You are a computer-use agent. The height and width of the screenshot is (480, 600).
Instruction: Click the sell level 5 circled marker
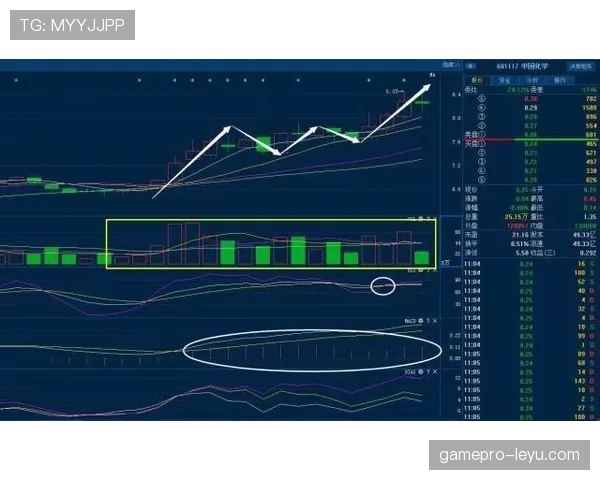click(482, 99)
